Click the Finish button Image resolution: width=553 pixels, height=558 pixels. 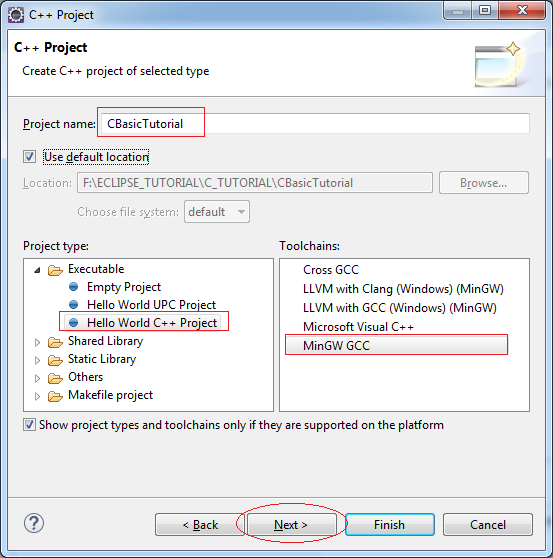click(x=390, y=525)
